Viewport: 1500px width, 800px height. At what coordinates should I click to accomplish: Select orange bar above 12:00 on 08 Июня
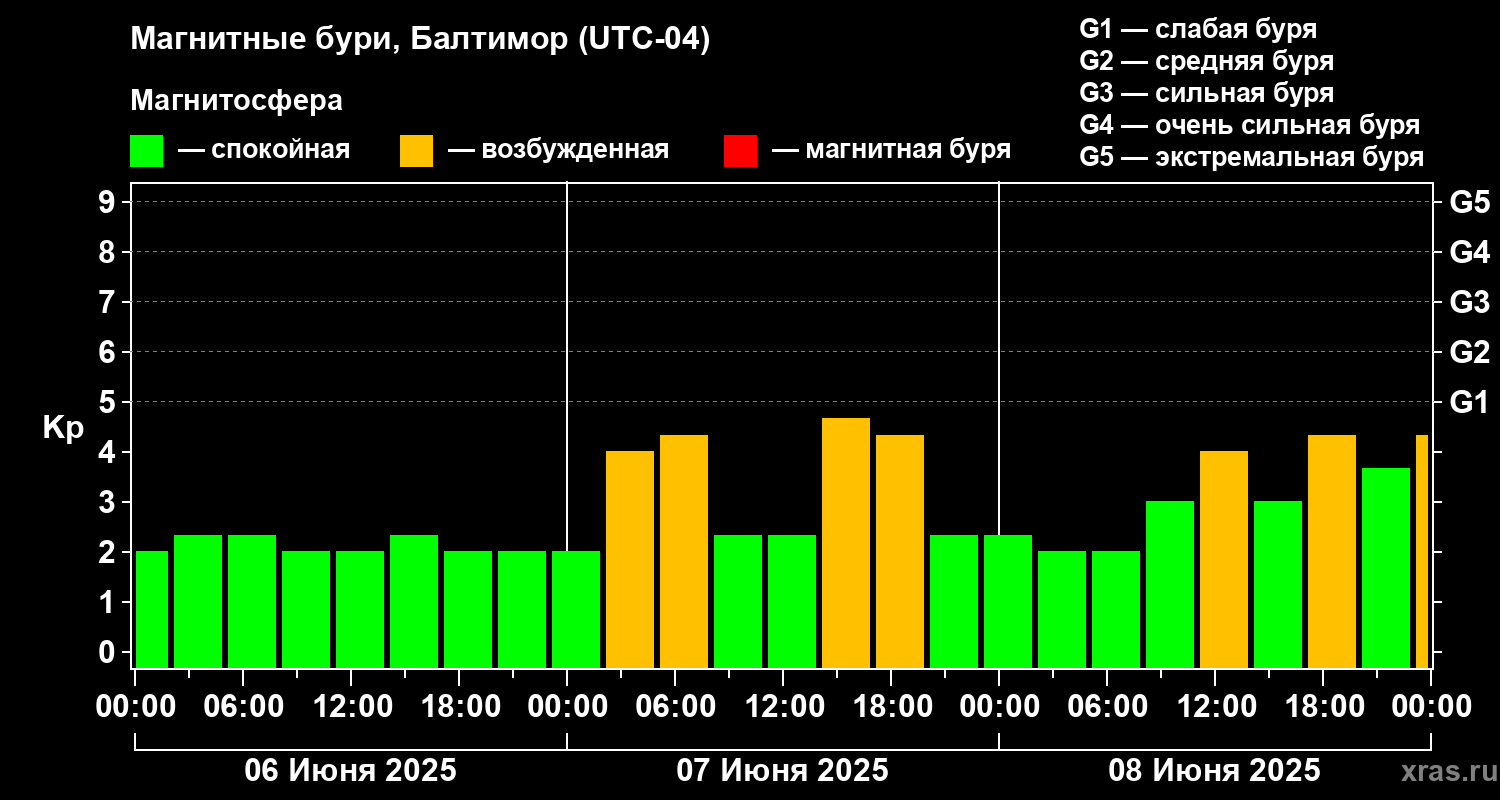(x=1224, y=559)
